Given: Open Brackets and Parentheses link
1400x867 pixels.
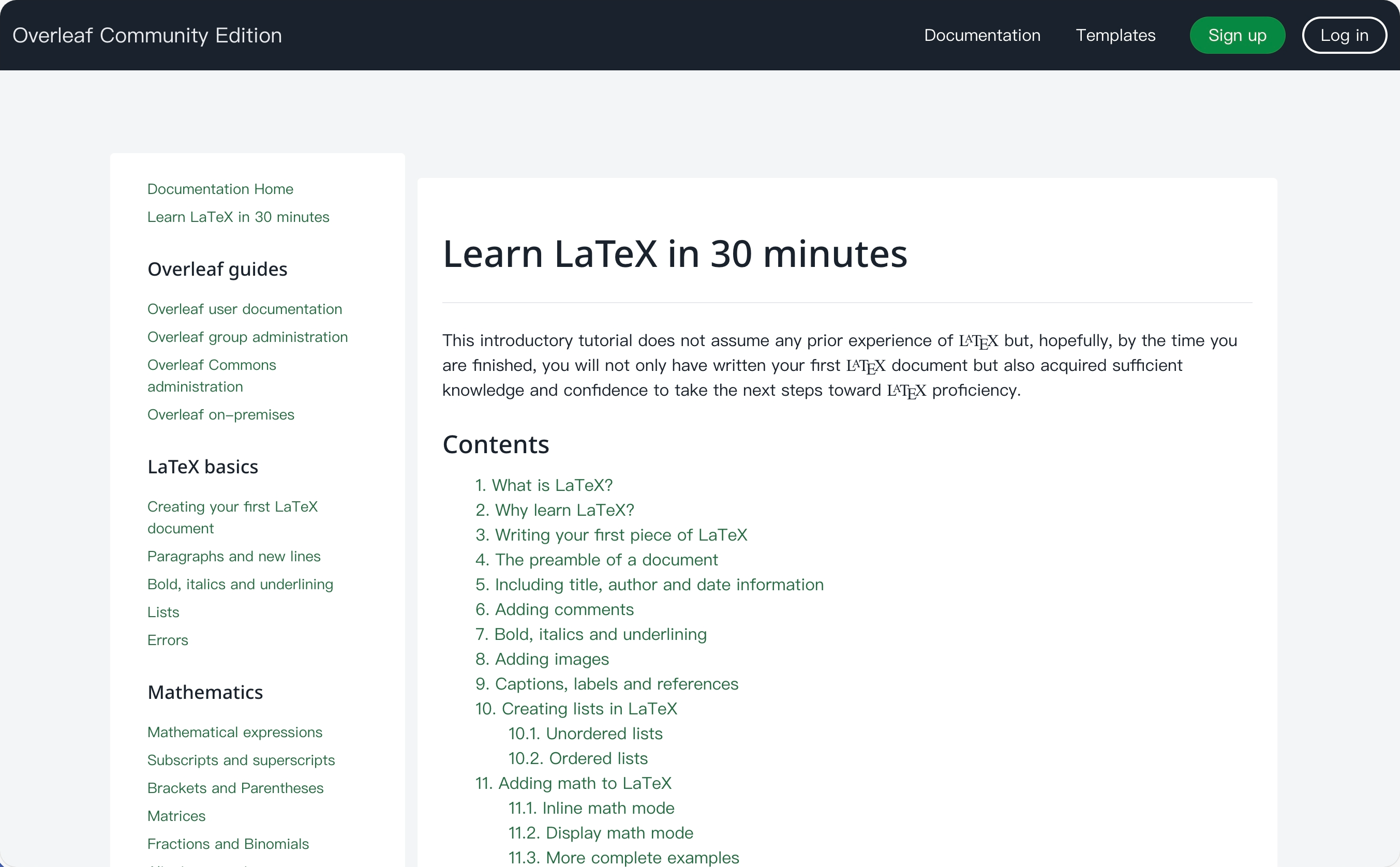Looking at the screenshot, I should click(235, 788).
